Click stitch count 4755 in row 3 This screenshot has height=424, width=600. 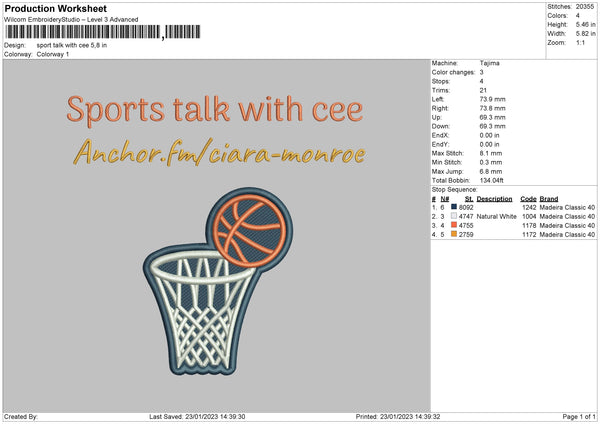click(466, 226)
